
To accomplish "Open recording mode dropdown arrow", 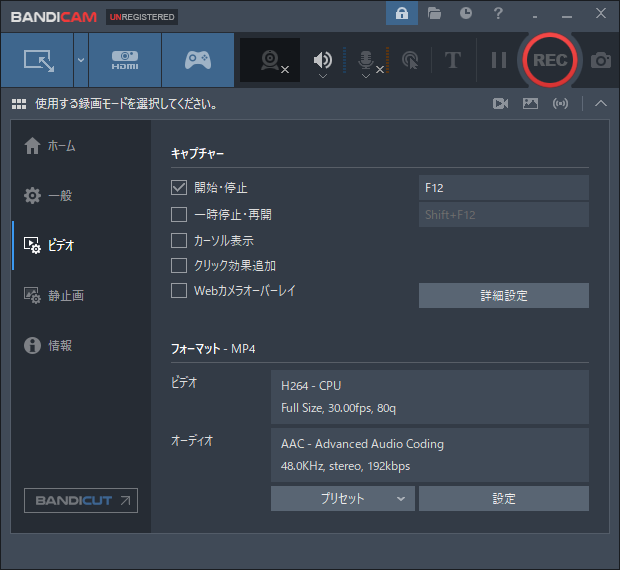I will pos(81,60).
